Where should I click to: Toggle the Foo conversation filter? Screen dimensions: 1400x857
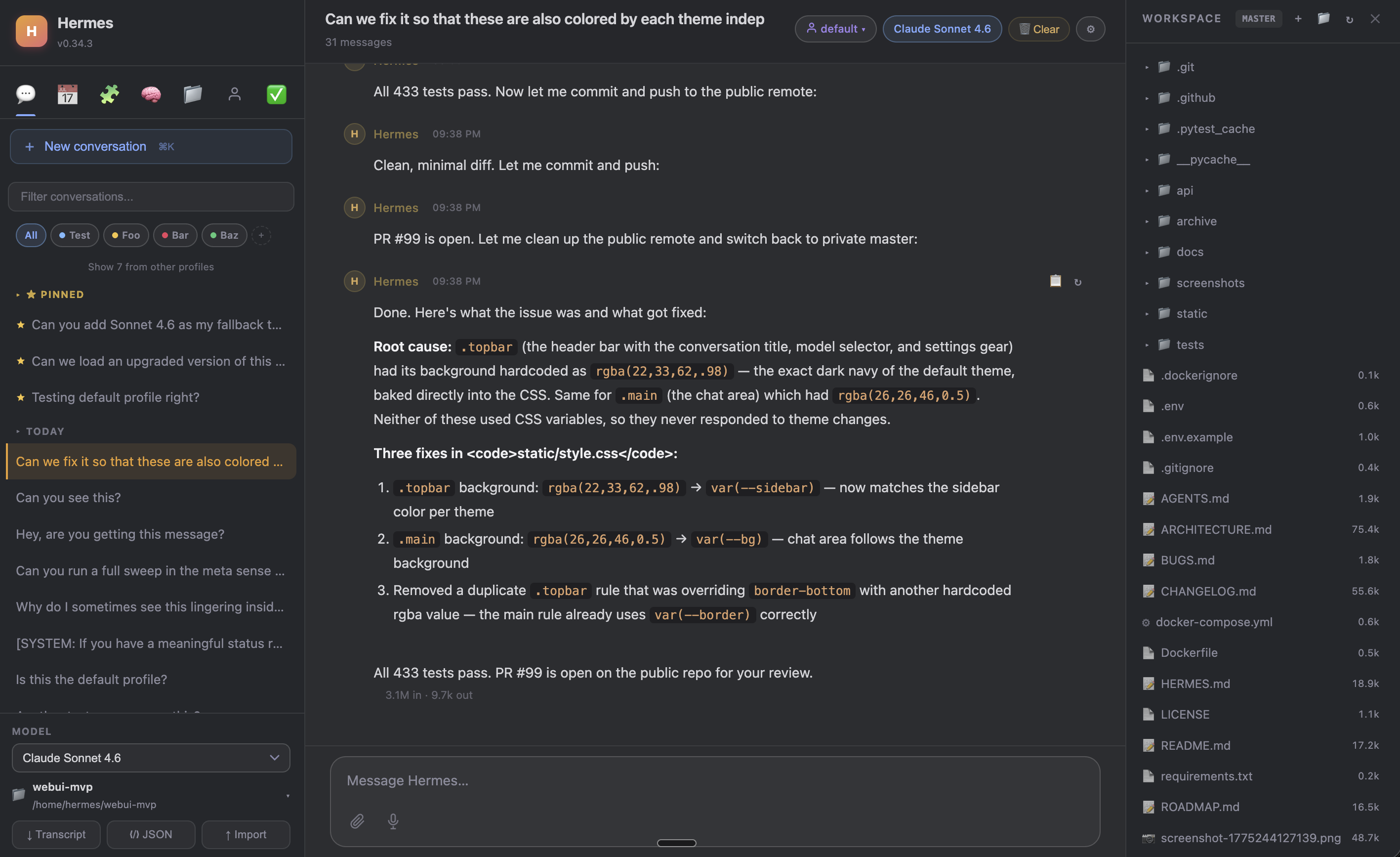pyautogui.click(x=125, y=235)
